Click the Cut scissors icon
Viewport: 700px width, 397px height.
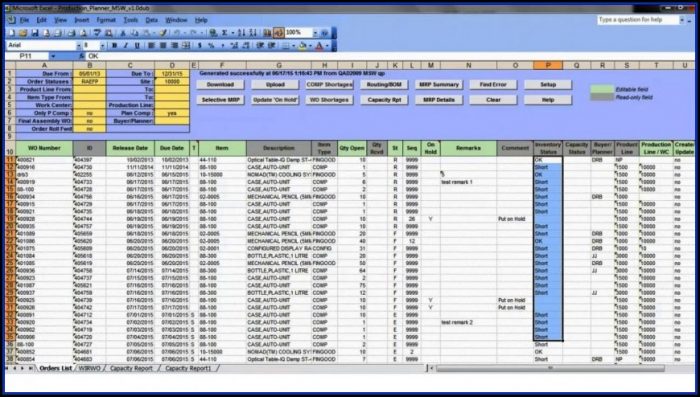[x=123, y=33]
